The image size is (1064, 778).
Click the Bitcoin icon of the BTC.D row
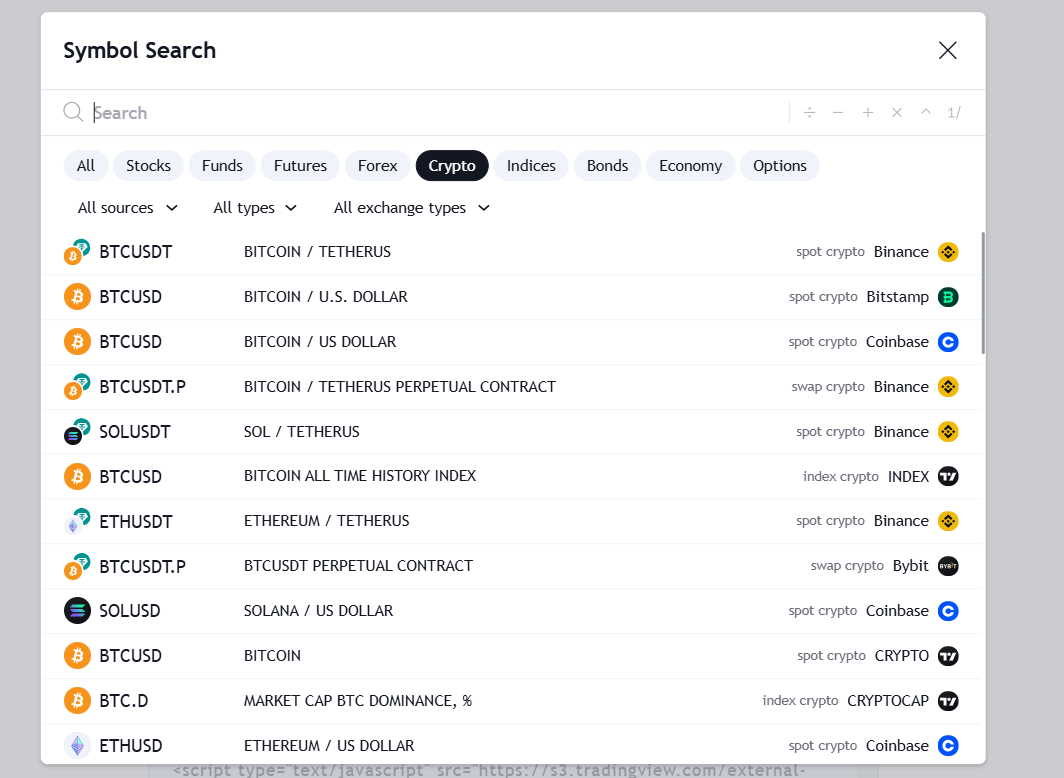77,701
